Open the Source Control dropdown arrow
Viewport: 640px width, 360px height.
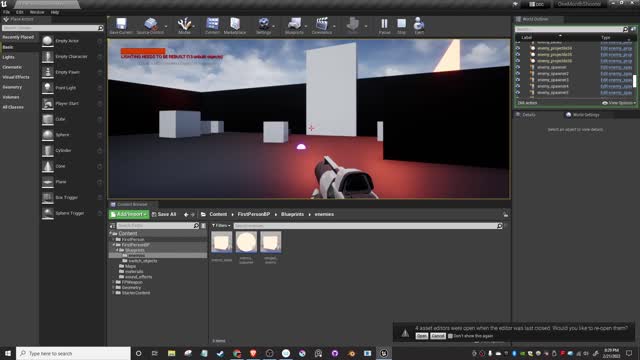(166, 27)
